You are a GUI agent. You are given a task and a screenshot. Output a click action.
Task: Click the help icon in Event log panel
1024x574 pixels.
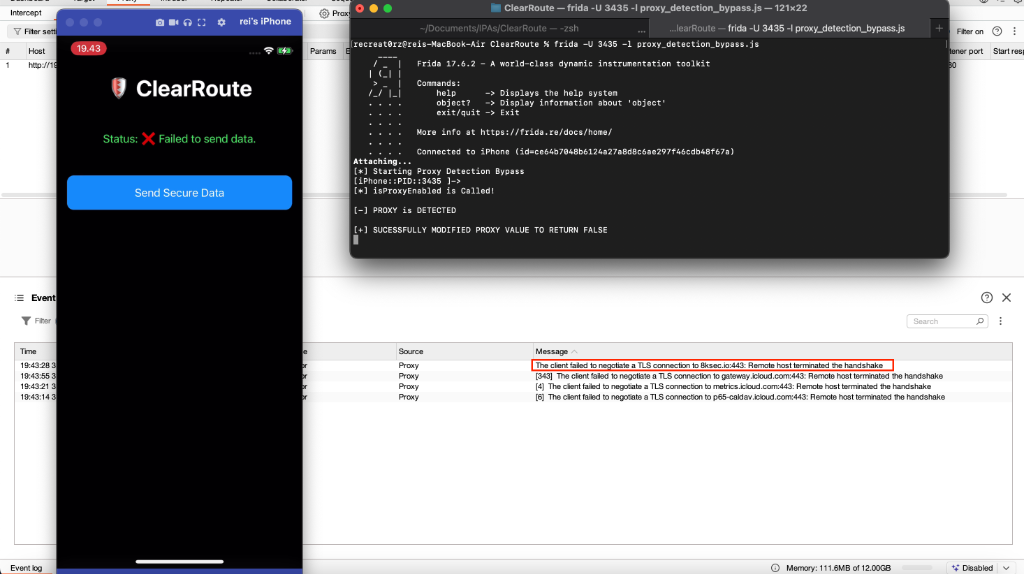tap(986, 297)
